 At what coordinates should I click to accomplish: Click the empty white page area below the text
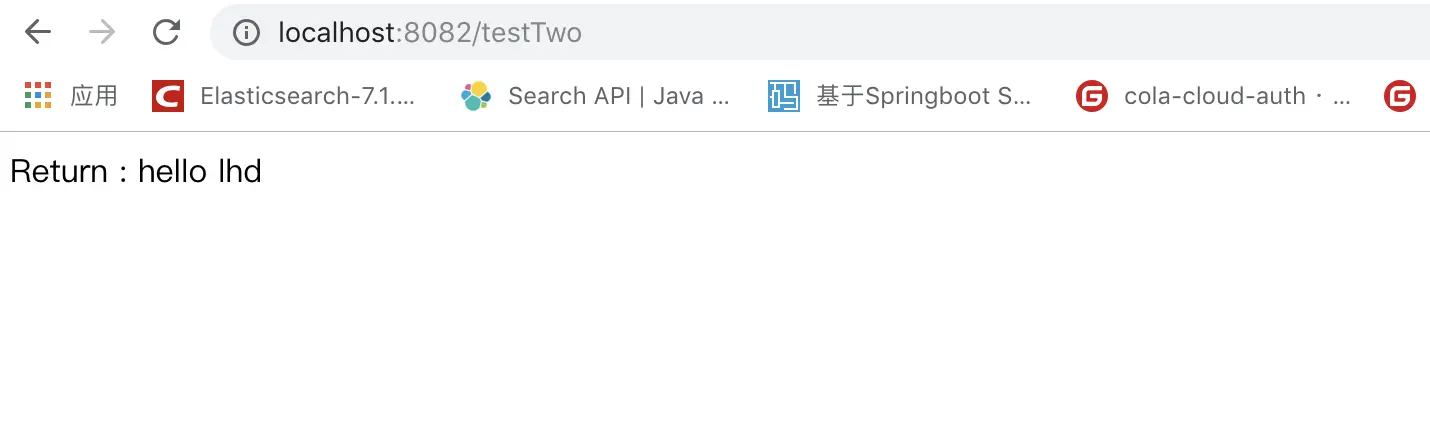[715, 320]
